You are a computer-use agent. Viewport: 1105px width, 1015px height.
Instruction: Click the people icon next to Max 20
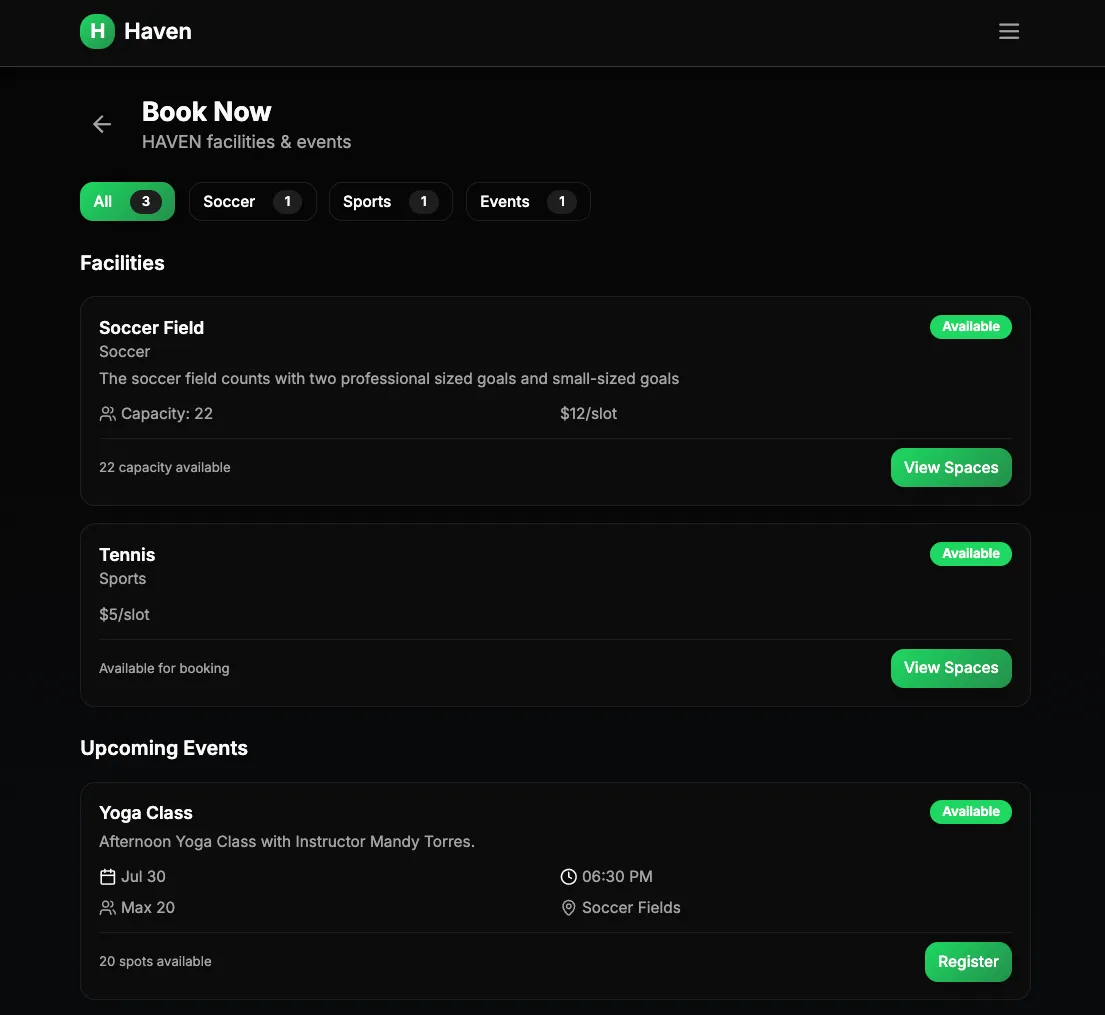point(107,908)
